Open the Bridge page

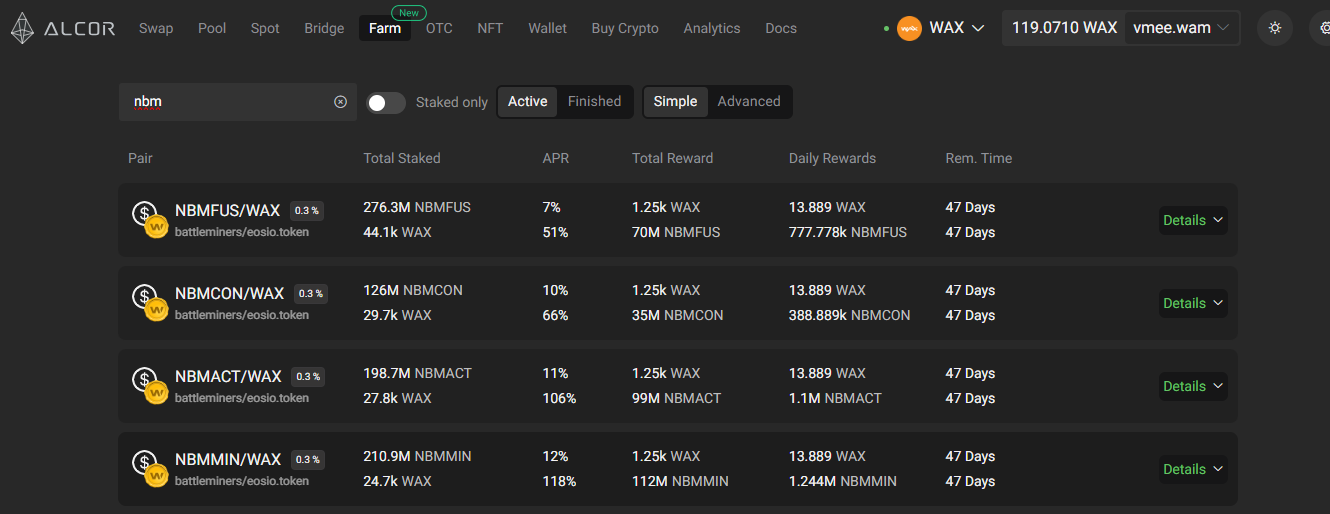pos(324,28)
